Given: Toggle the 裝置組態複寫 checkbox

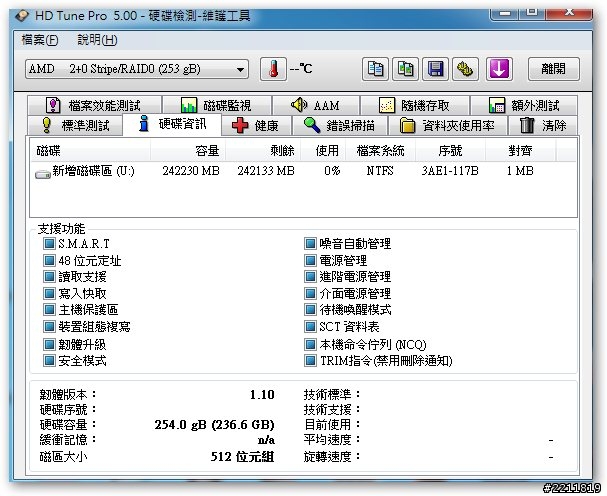Looking at the screenshot, I should click(x=49, y=326).
